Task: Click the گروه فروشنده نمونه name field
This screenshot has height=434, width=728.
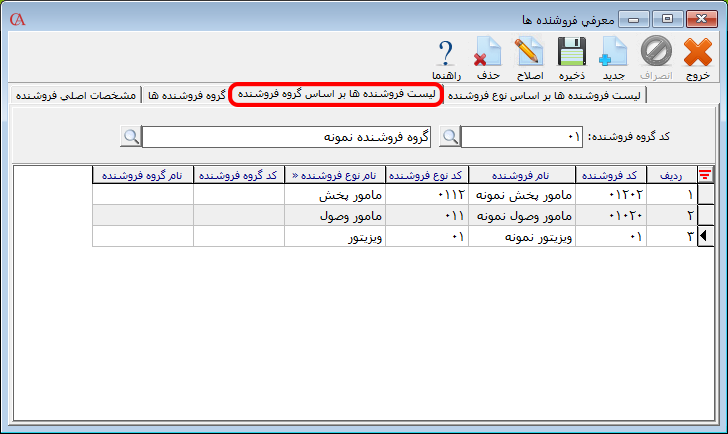Action: pos(290,136)
